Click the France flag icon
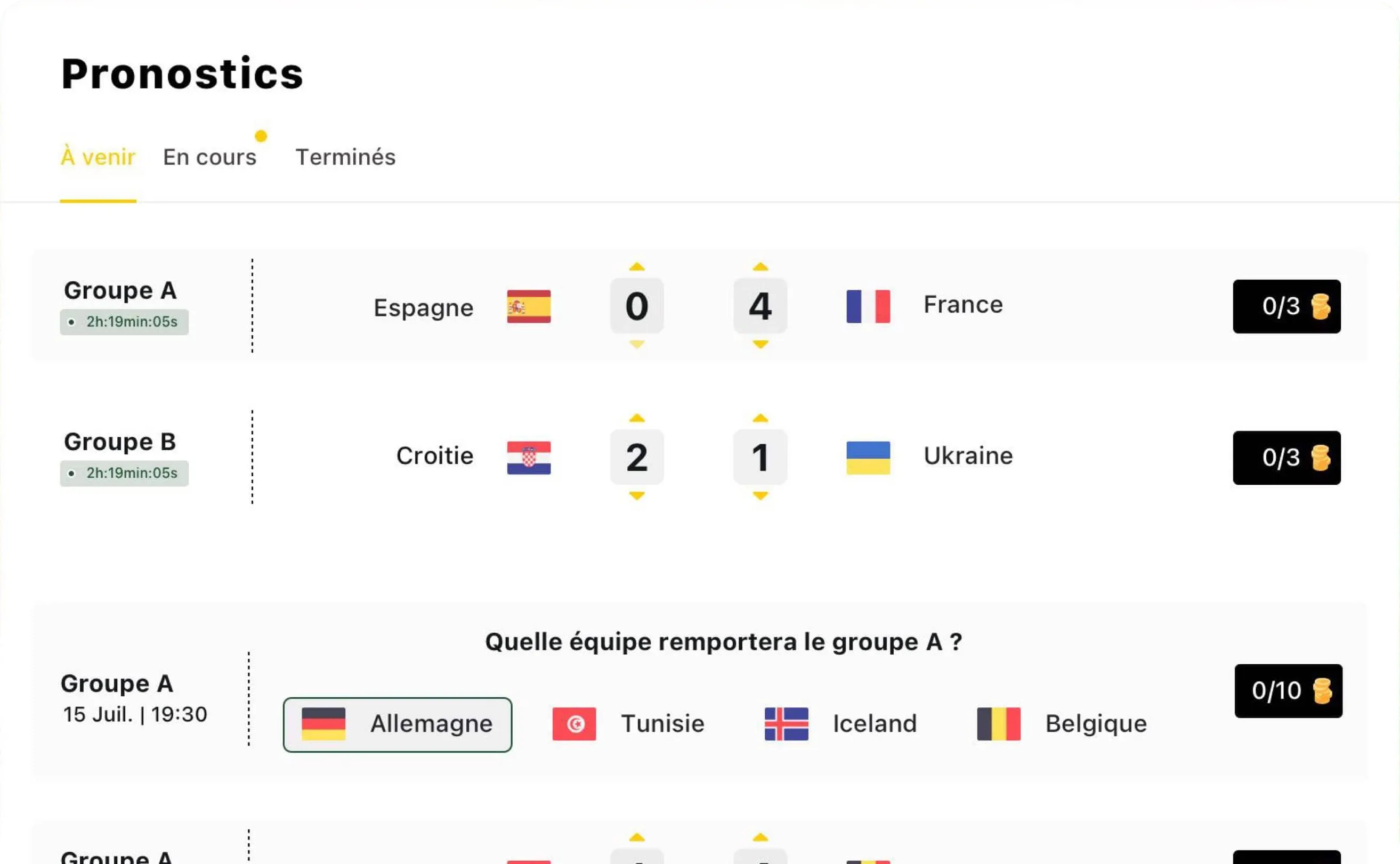 pyautogui.click(x=868, y=305)
